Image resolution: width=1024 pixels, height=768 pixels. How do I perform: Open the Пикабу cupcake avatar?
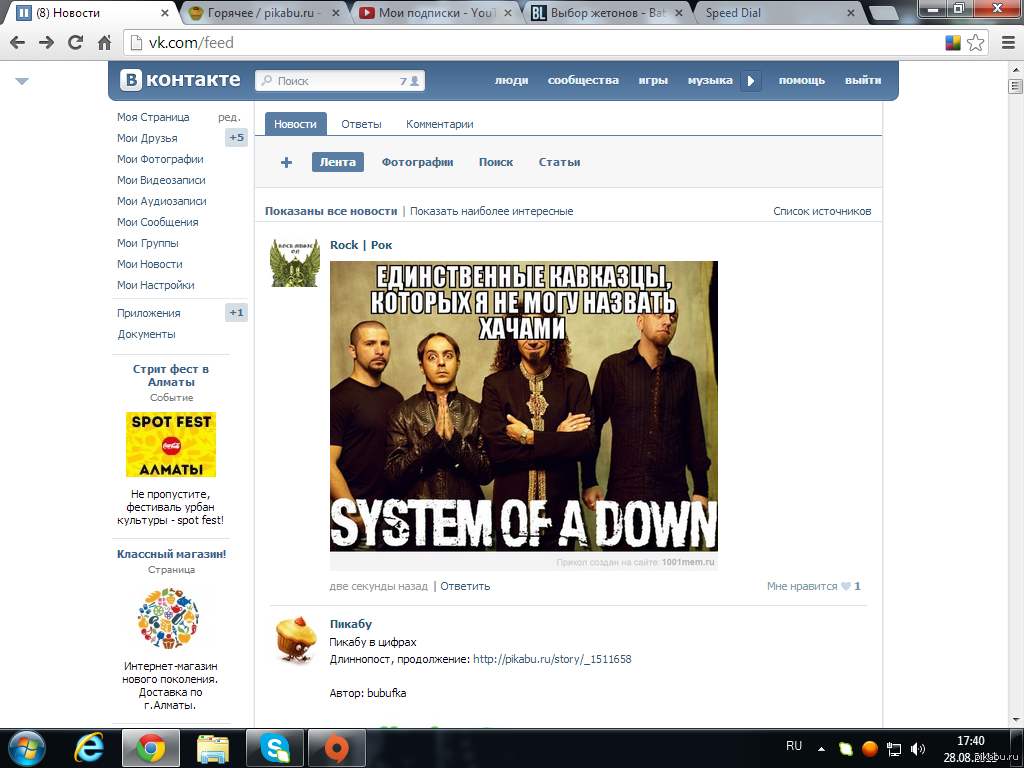pos(295,640)
